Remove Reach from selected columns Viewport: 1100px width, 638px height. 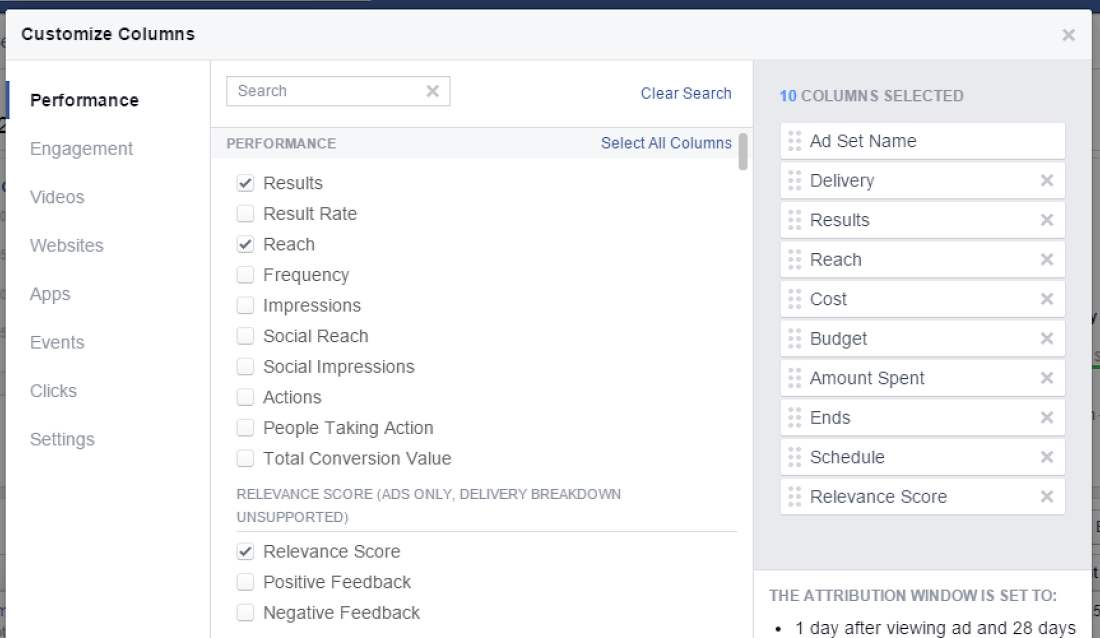pyautogui.click(x=1047, y=259)
